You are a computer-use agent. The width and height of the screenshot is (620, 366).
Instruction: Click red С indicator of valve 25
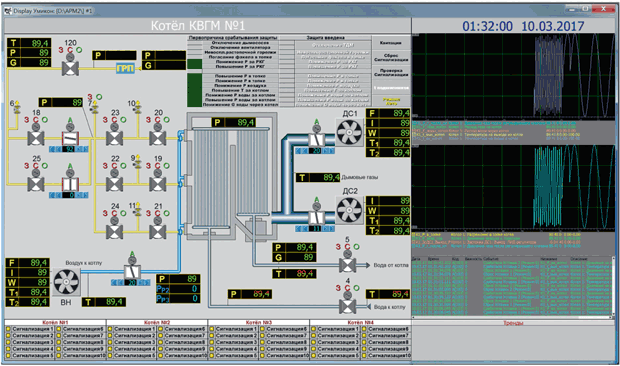36,166
